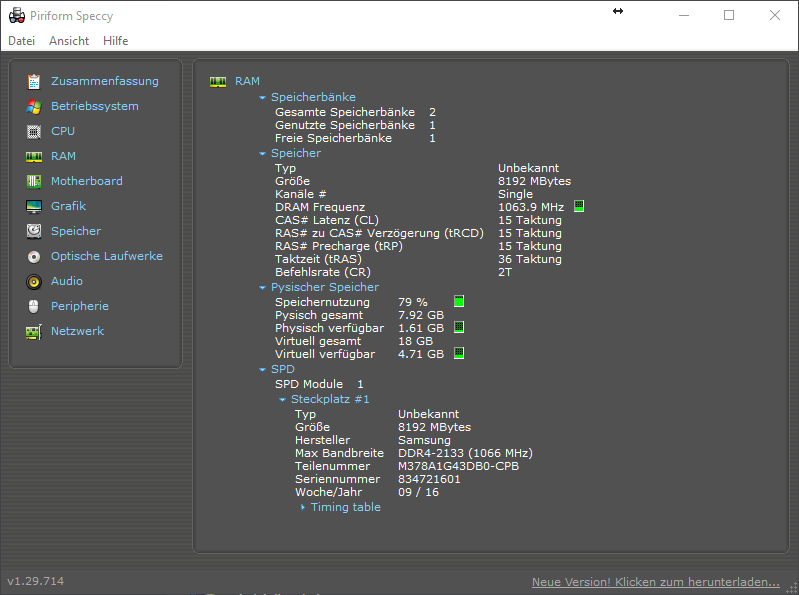This screenshot has height=595, width=799.
Task: Click the Freie Speicherbänke row
Action: pos(355,138)
